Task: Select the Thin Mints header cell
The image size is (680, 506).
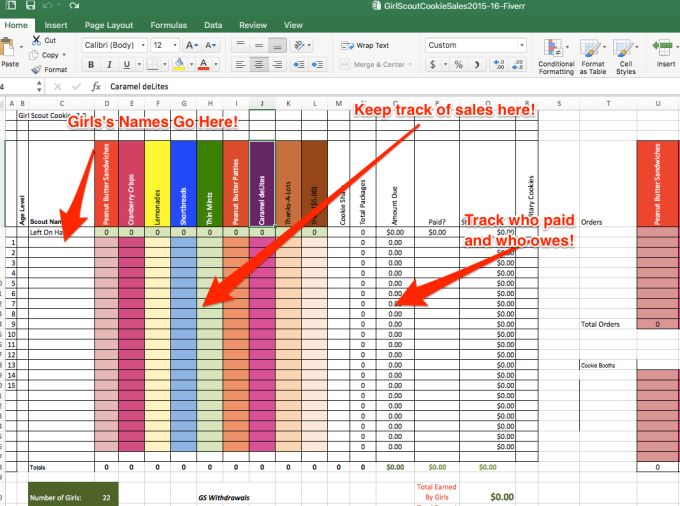Action: click(x=210, y=184)
